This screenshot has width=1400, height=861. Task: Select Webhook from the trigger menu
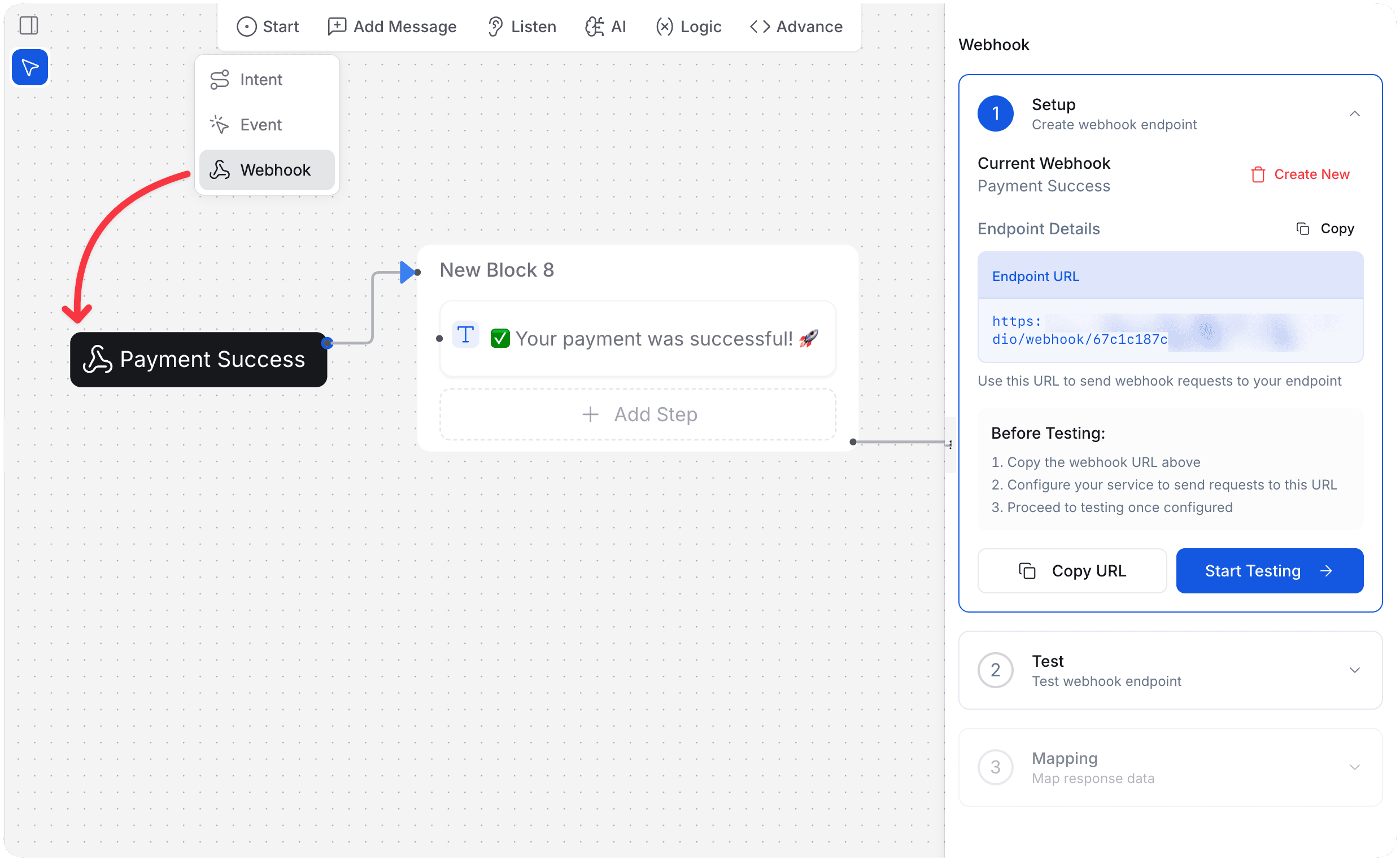[x=267, y=169]
